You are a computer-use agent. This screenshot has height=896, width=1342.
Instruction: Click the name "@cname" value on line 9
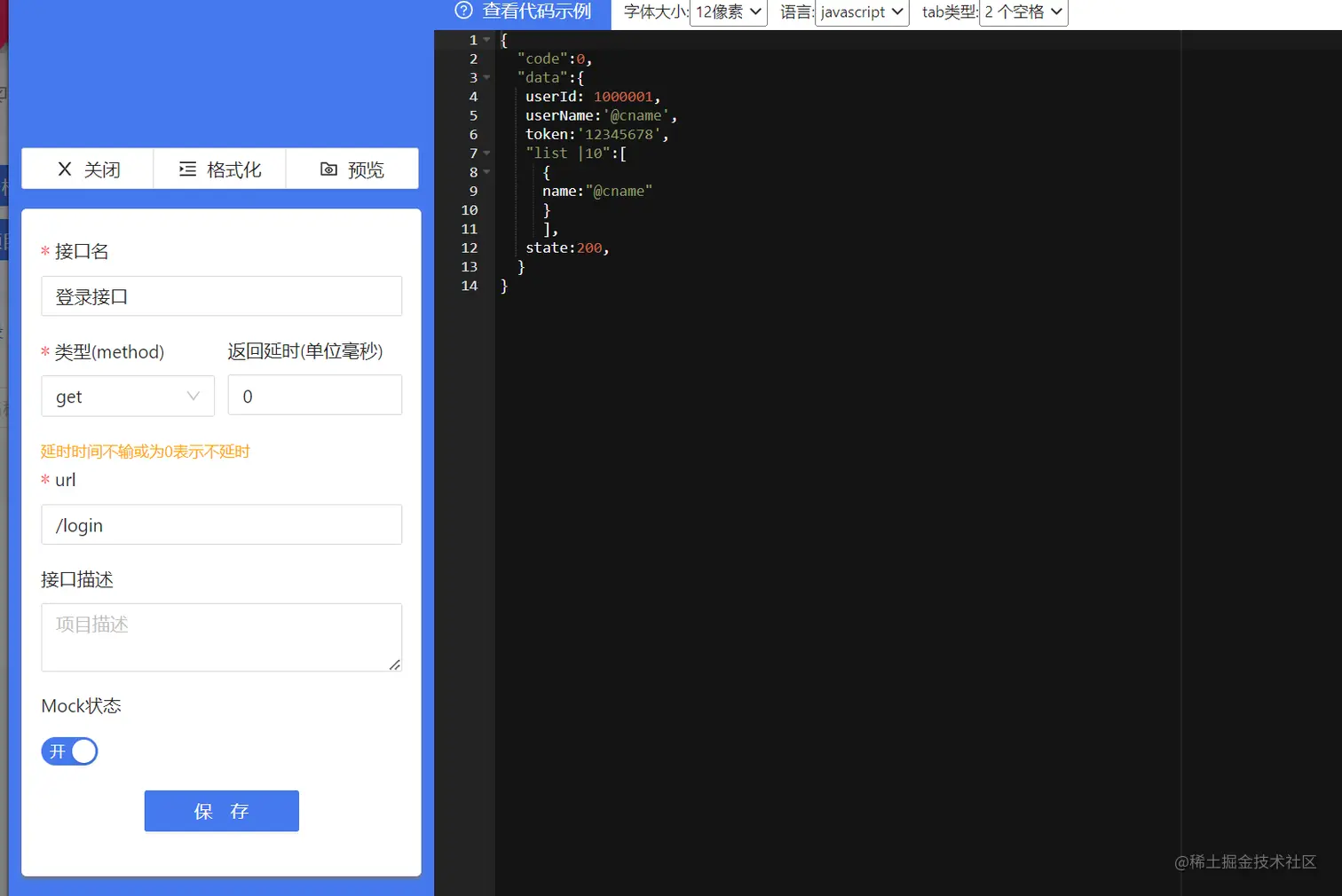click(x=620, y=192)
